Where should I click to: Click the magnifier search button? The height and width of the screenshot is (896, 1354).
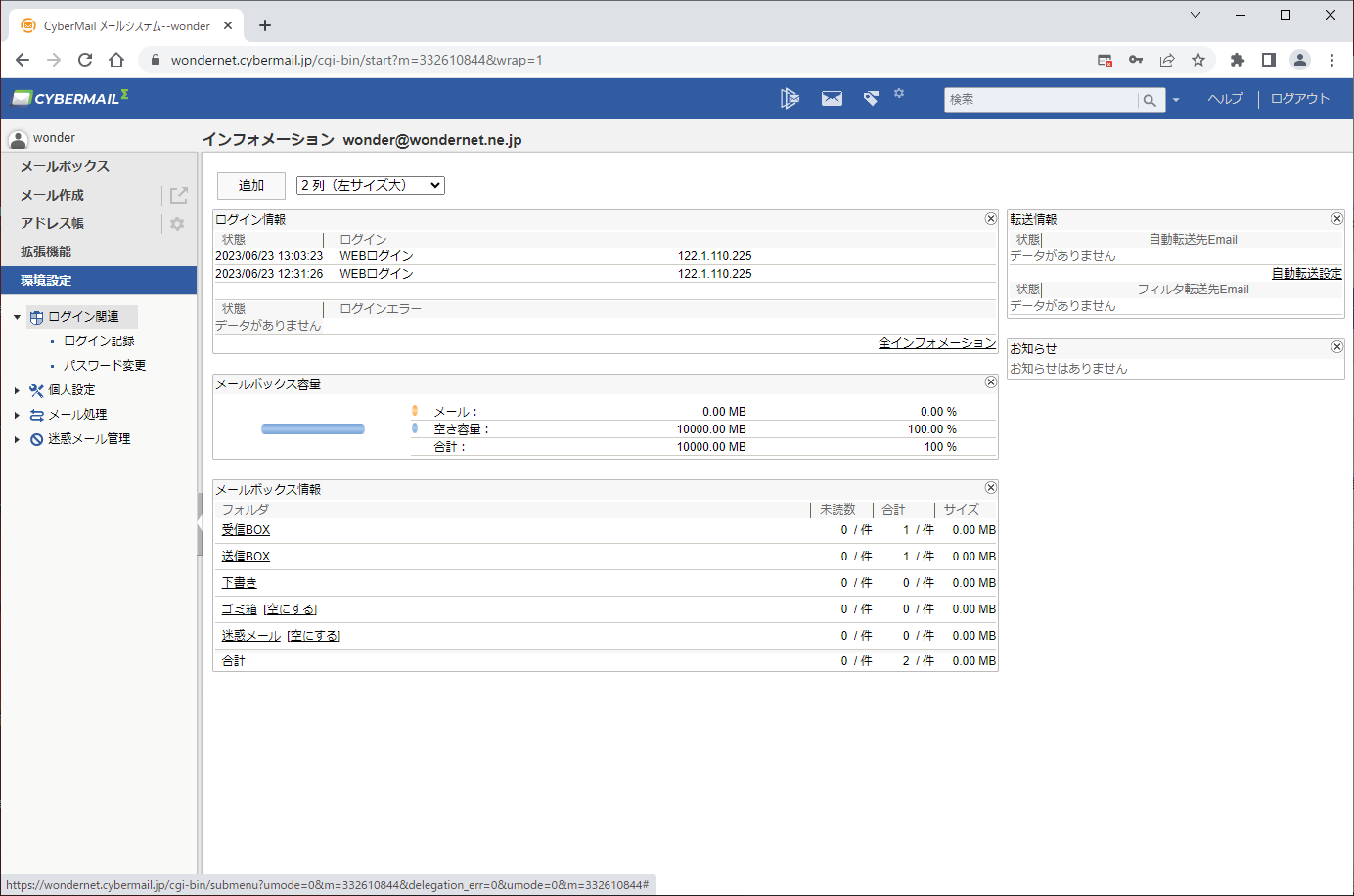click(x=1151, y=100)
